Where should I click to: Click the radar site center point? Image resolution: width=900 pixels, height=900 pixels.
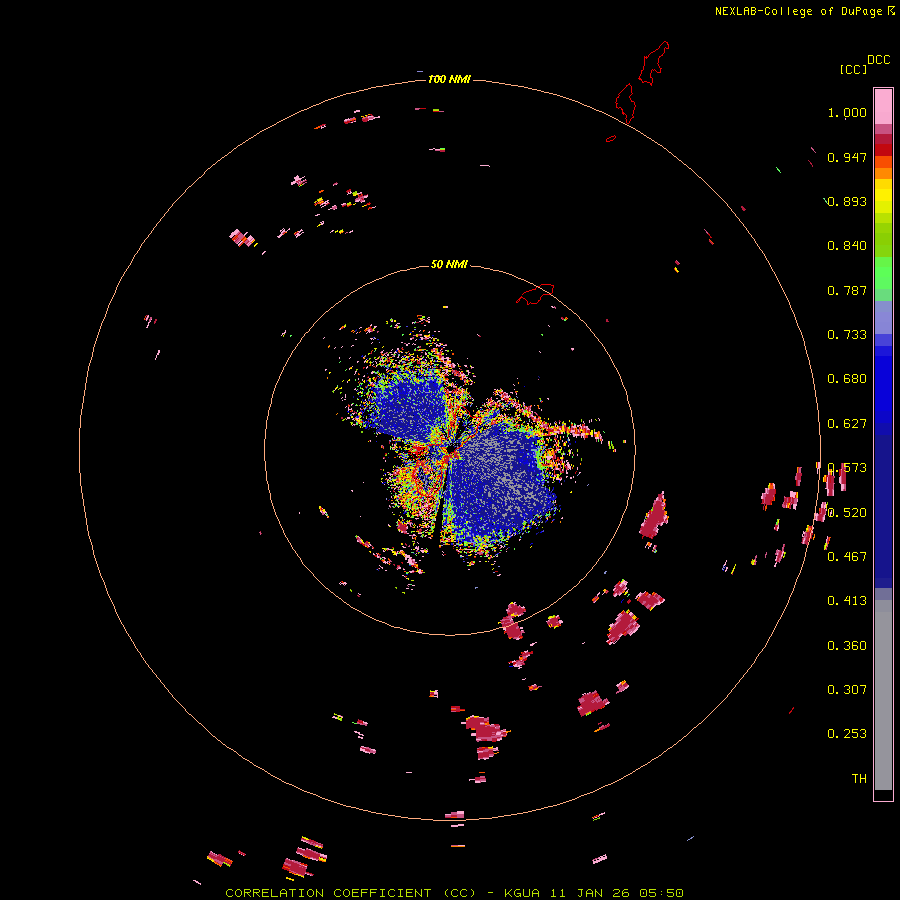click(450, 449)
